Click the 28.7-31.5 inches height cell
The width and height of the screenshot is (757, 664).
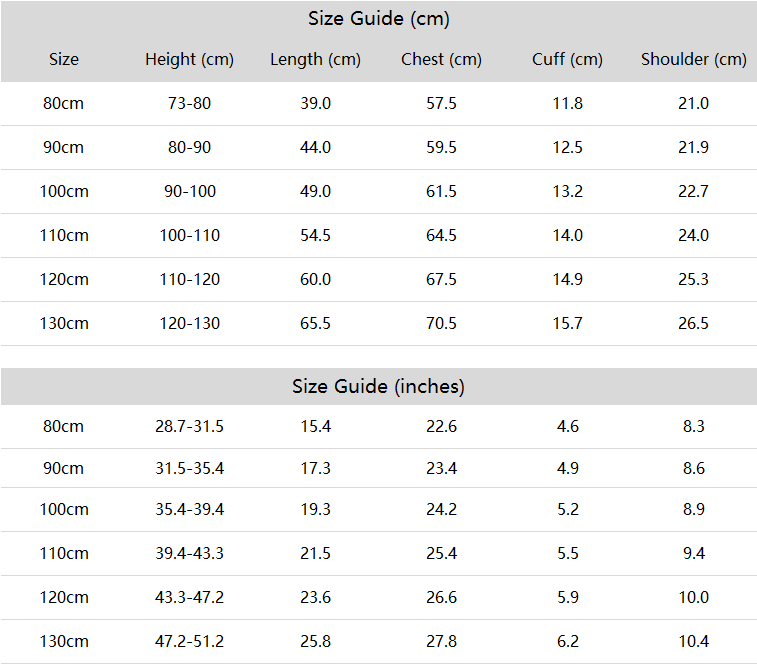pyautogui.click(x=189, y=426)
